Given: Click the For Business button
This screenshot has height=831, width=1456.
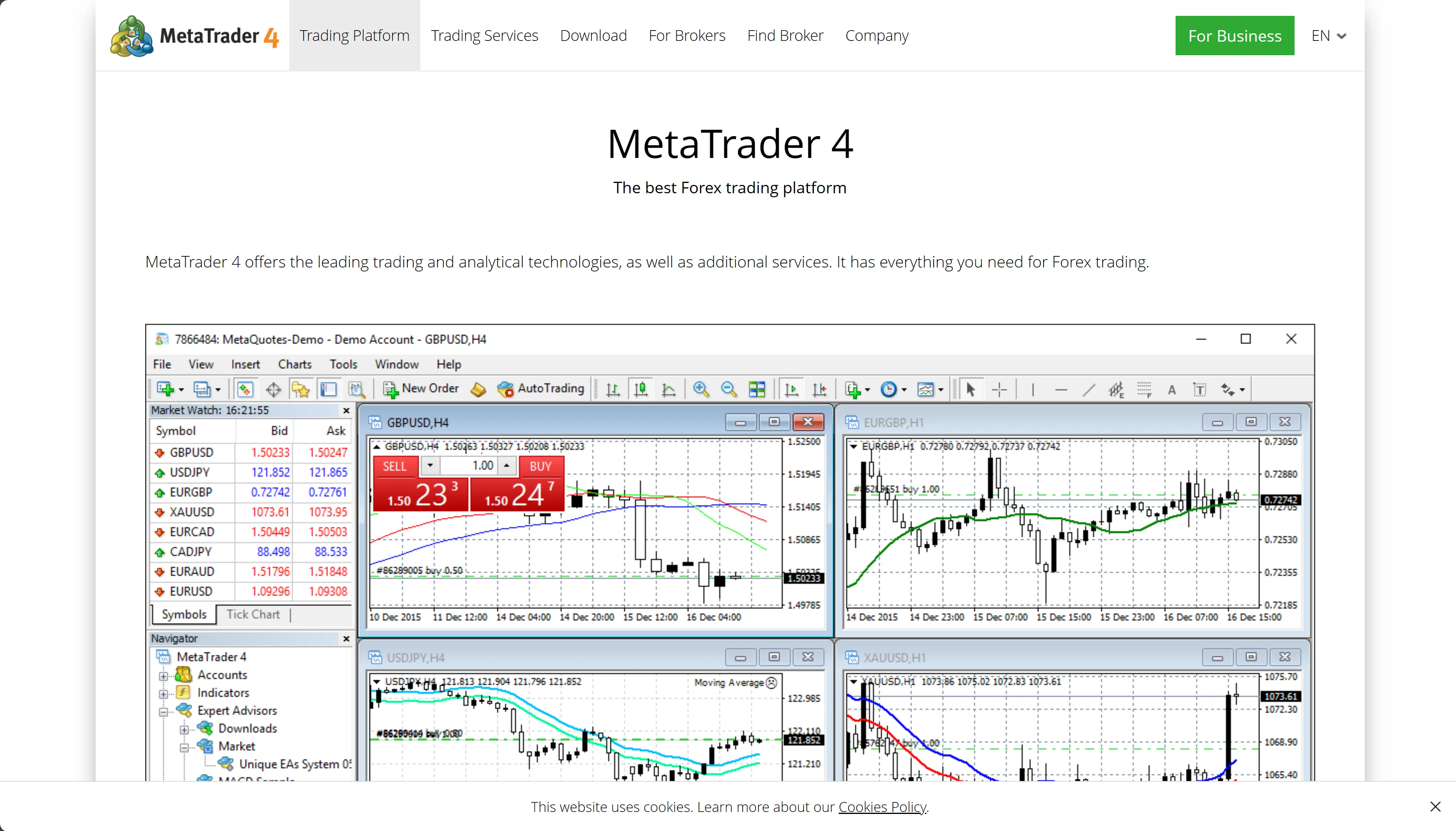Looking at the screenshot, I should pos(1235,35).
